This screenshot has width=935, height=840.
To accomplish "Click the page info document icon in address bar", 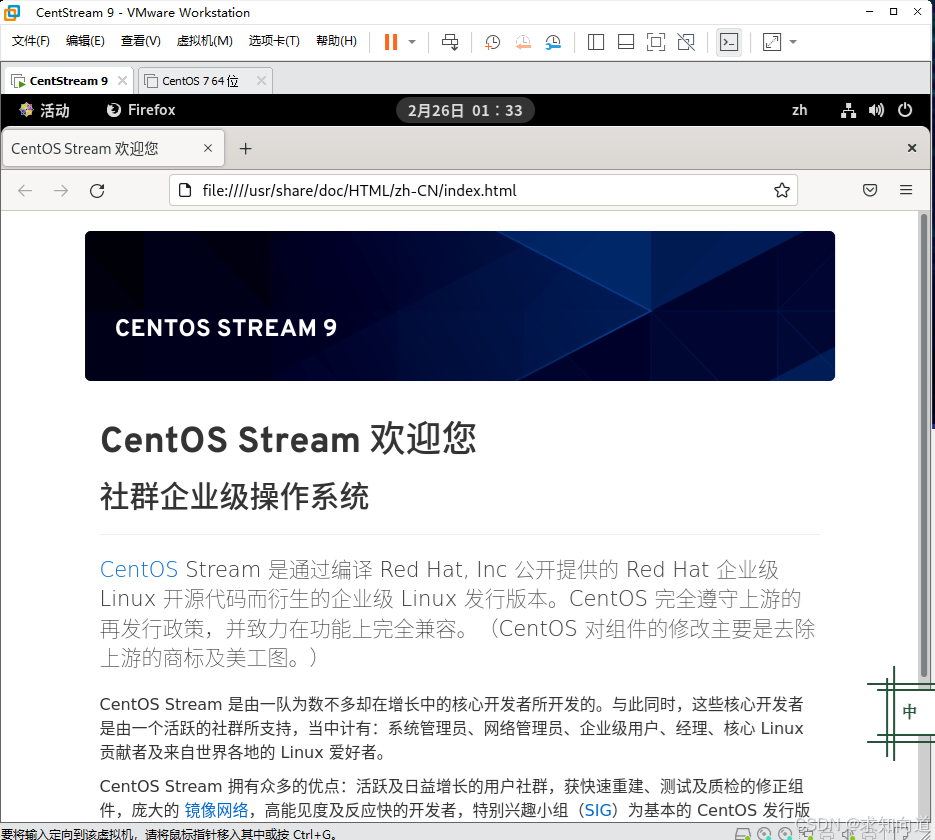I will 185,191.
